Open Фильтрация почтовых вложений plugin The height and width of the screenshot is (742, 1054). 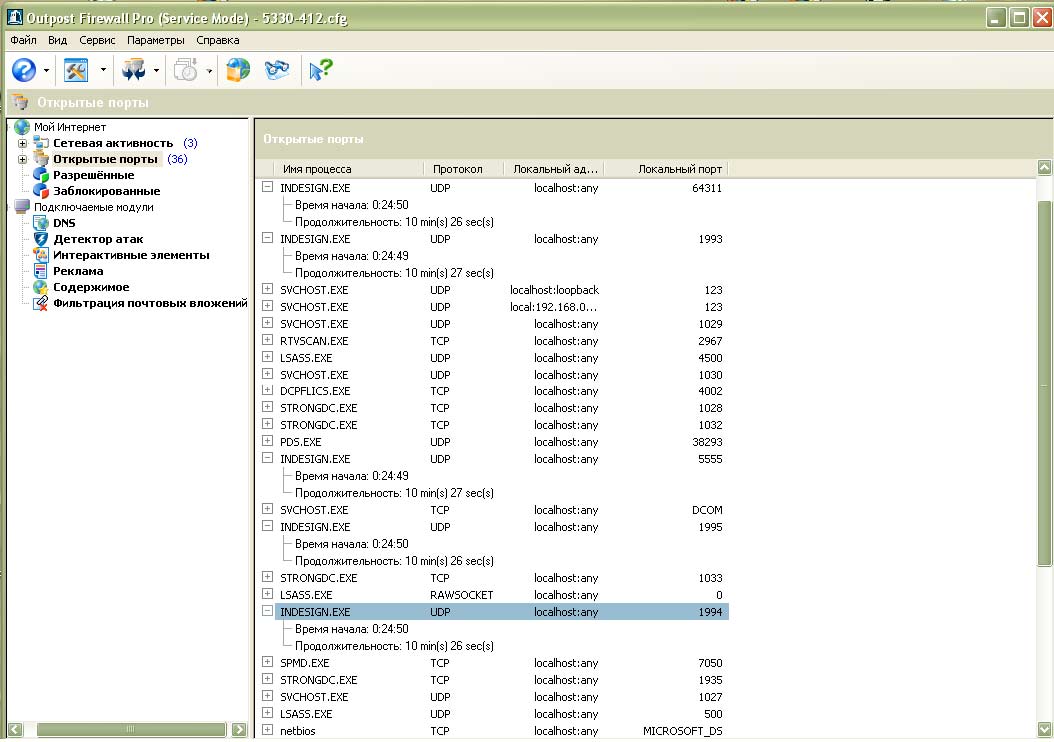(x=150, y=303)
